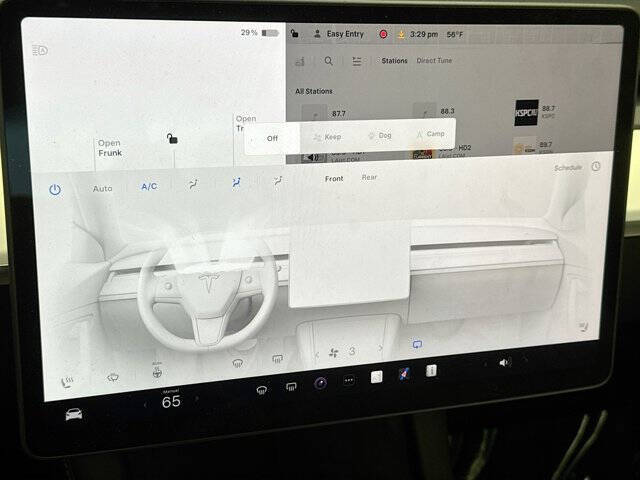The height and width of the screenshot is (480, 640).
Task: Select Off climate keep mode
Action: click(272, 138)
